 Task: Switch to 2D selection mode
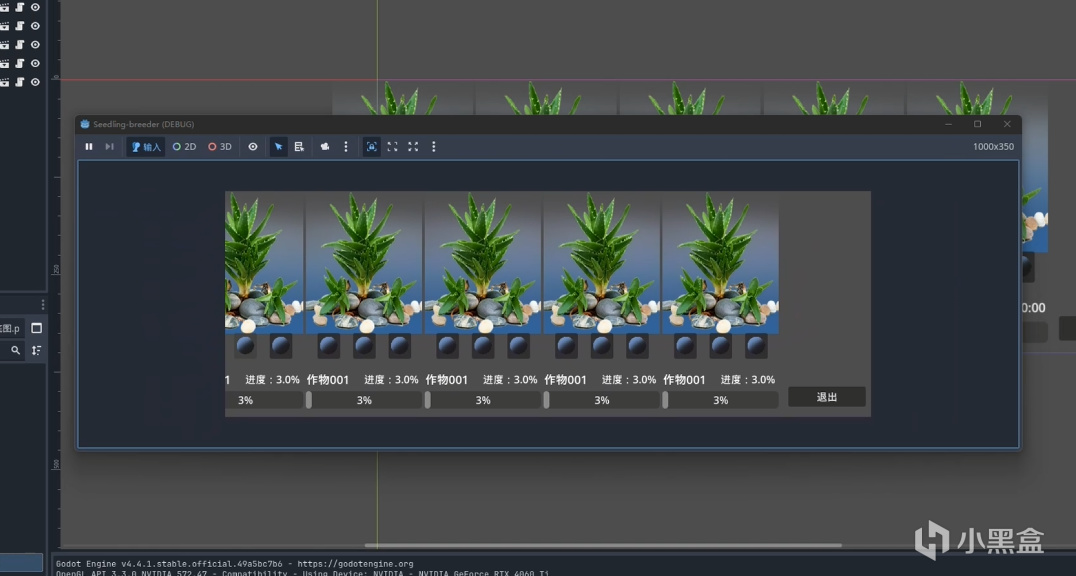point(184,147)
